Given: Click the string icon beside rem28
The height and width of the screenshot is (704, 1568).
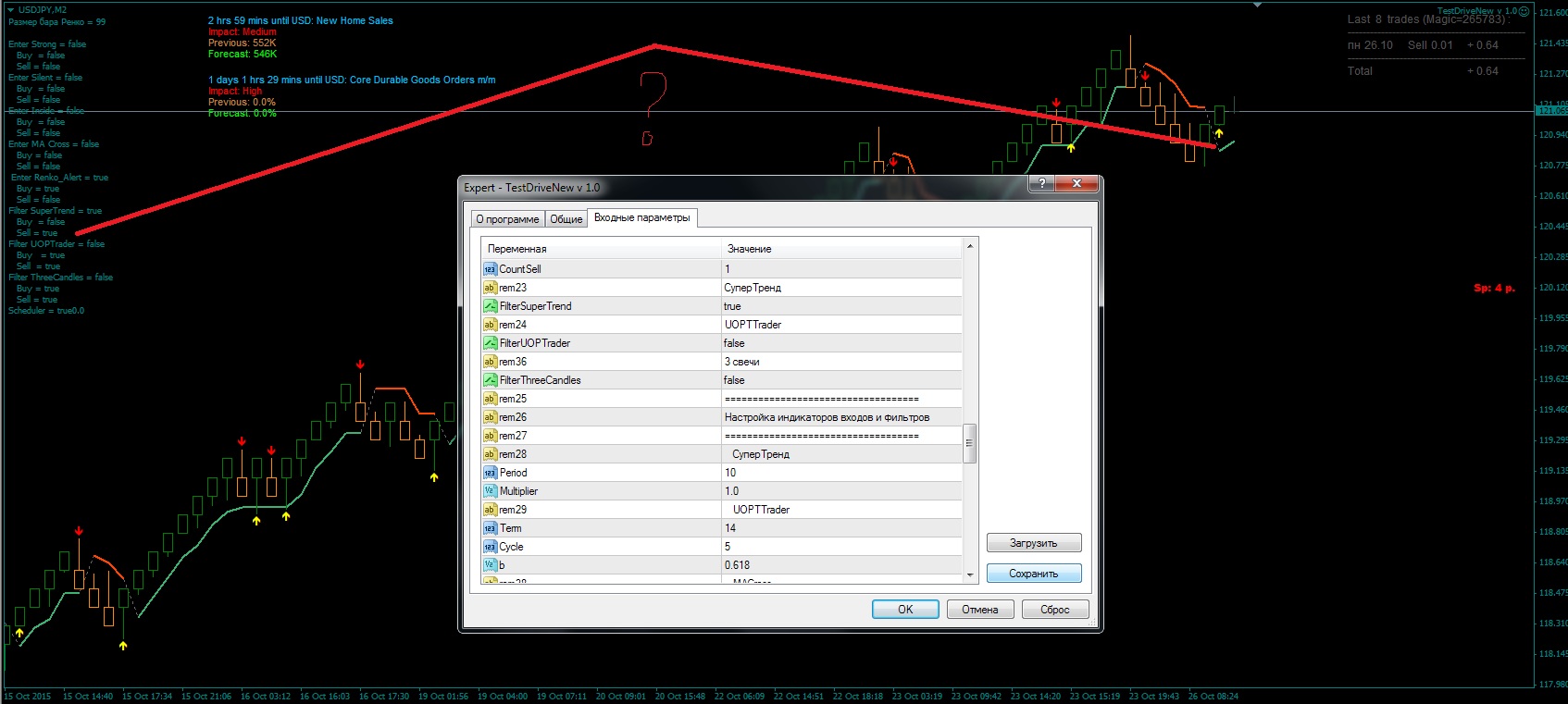Looking at the screenshot, I should 490,454.
